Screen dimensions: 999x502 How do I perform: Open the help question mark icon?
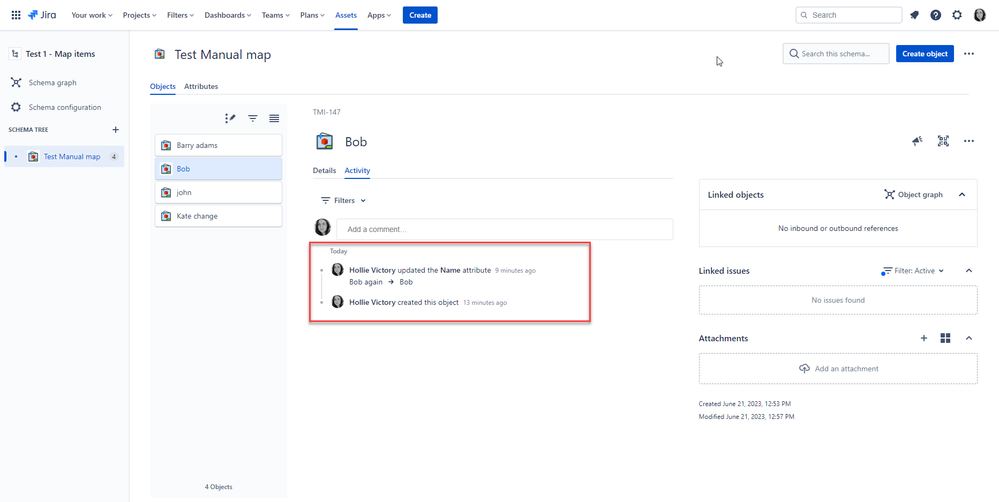click(935, 15)
